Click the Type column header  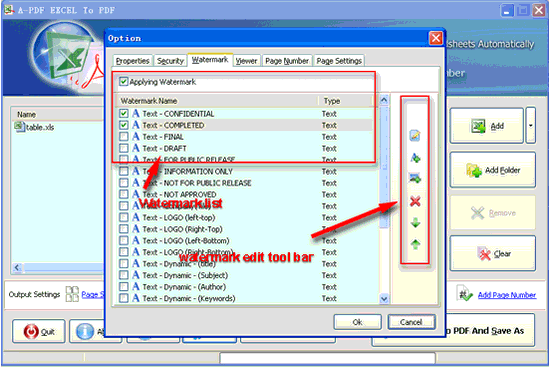pos(346,101)
